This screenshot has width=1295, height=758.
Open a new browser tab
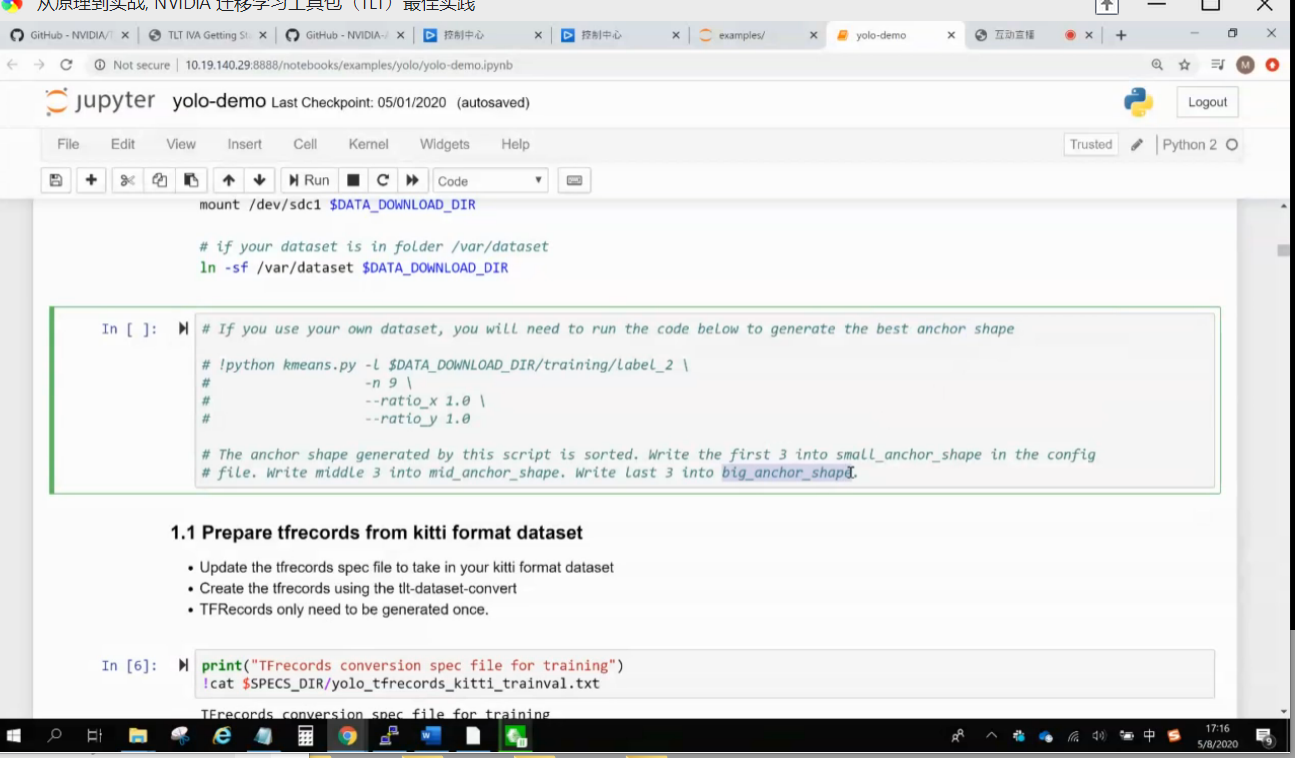coord(1121,35)
